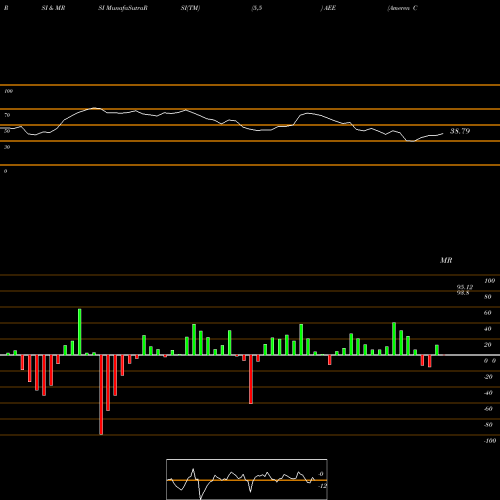Click the 95.12 value in the MR panel
The image size is (500, 500).
[x=465, y=287]
